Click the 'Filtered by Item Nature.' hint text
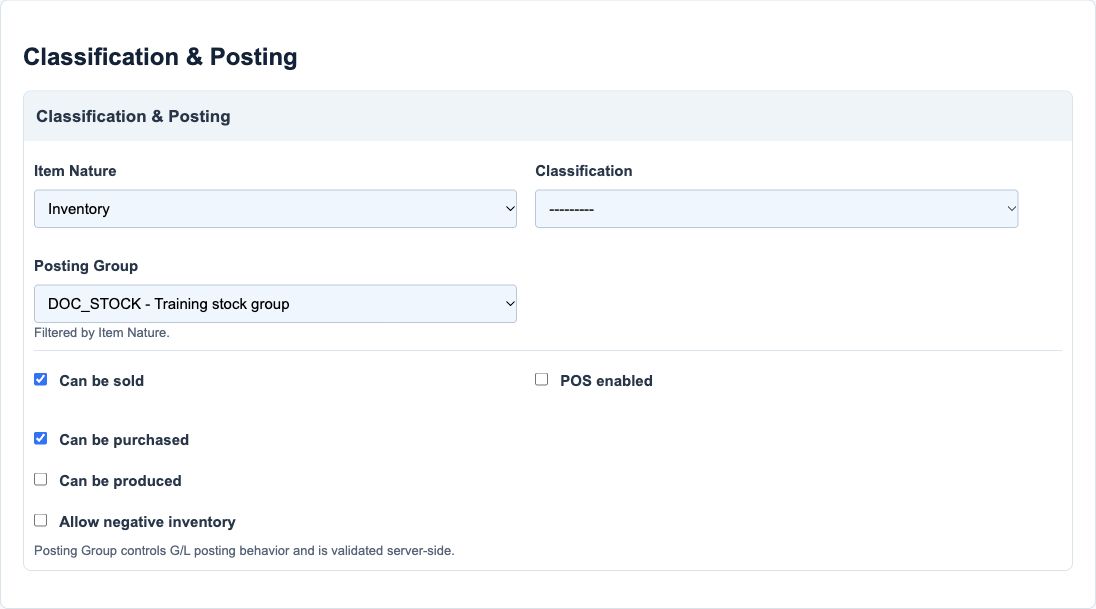 point(102,333)
